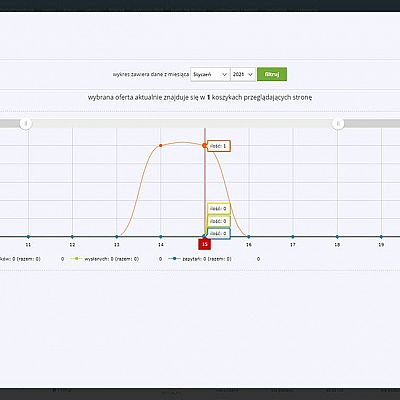Toggle the wysłanych legend series

tap(106, 259)
